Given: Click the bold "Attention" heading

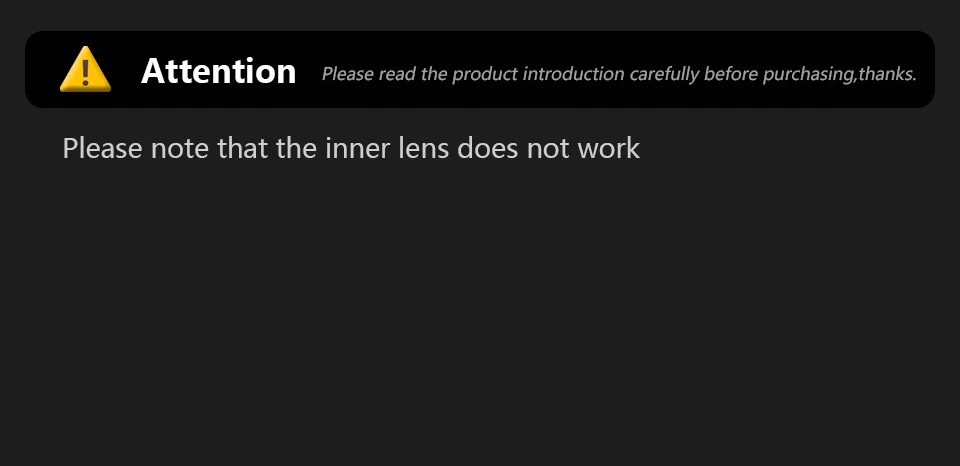Looking at the screenshot, I should coord(219,71).
